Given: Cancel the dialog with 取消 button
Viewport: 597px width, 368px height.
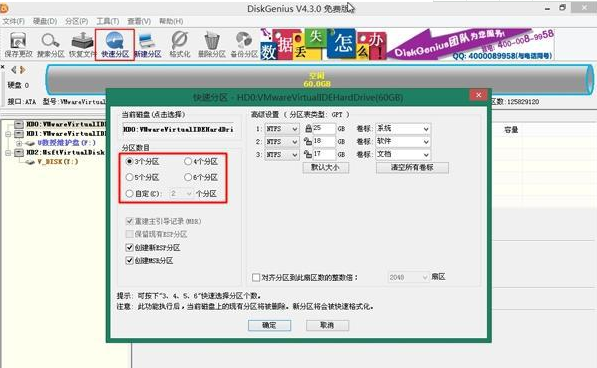Looking at the screenshot, I should point(327,325).
